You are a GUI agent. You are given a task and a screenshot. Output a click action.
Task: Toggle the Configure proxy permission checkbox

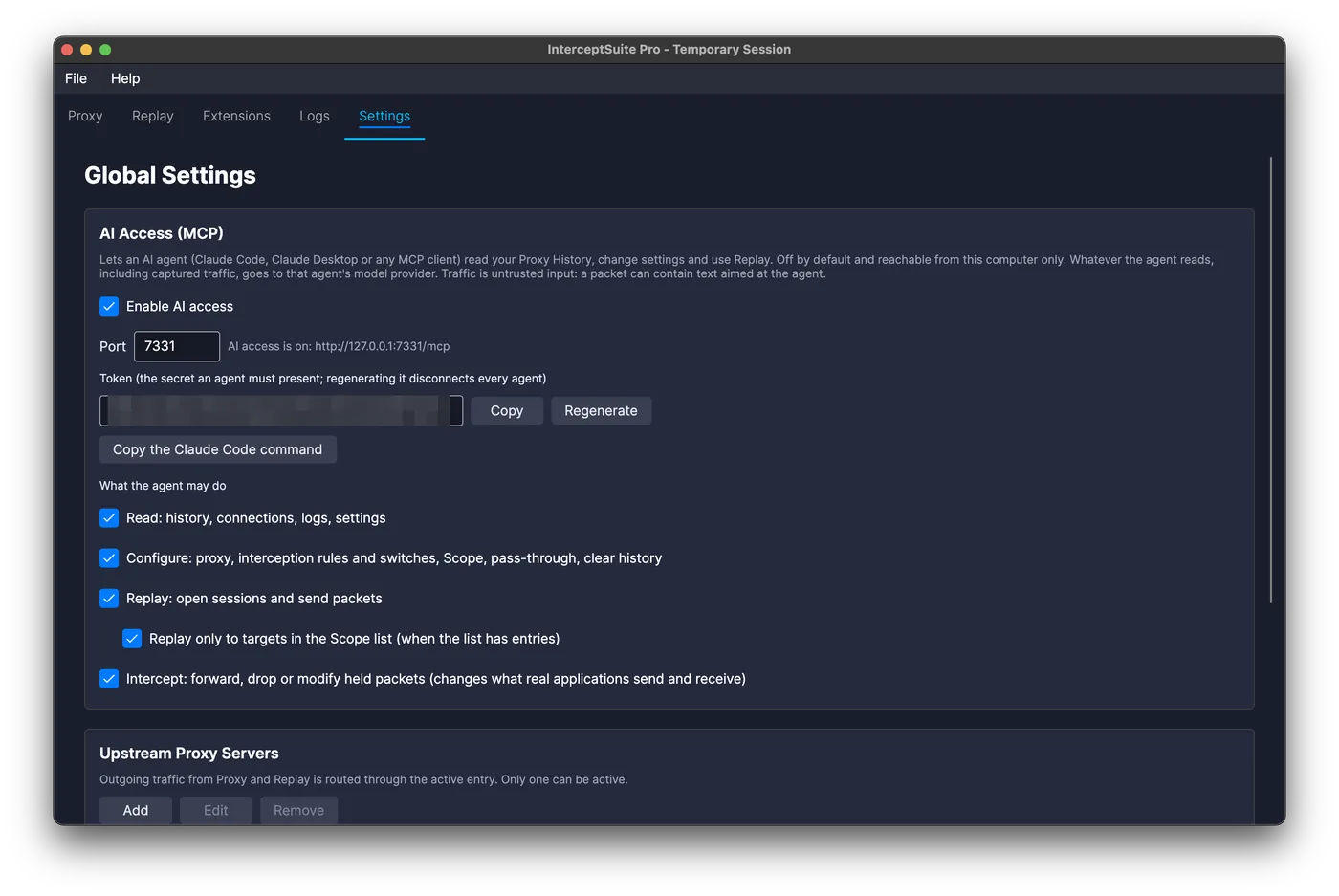[x=109, y=557]
